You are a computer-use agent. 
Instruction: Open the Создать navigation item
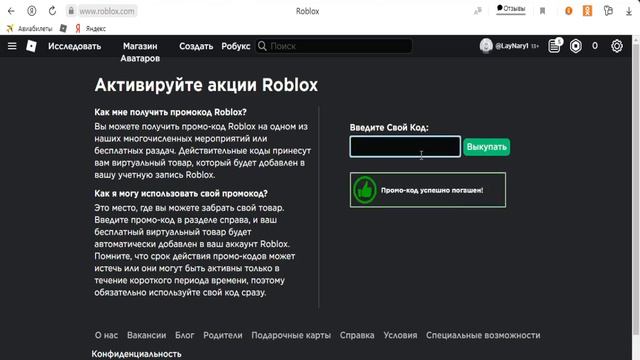(x=196, y=46)
